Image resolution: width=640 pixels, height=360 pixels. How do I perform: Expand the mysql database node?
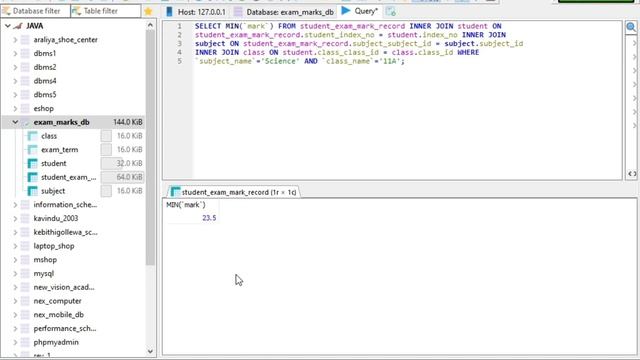pos(15,273)
